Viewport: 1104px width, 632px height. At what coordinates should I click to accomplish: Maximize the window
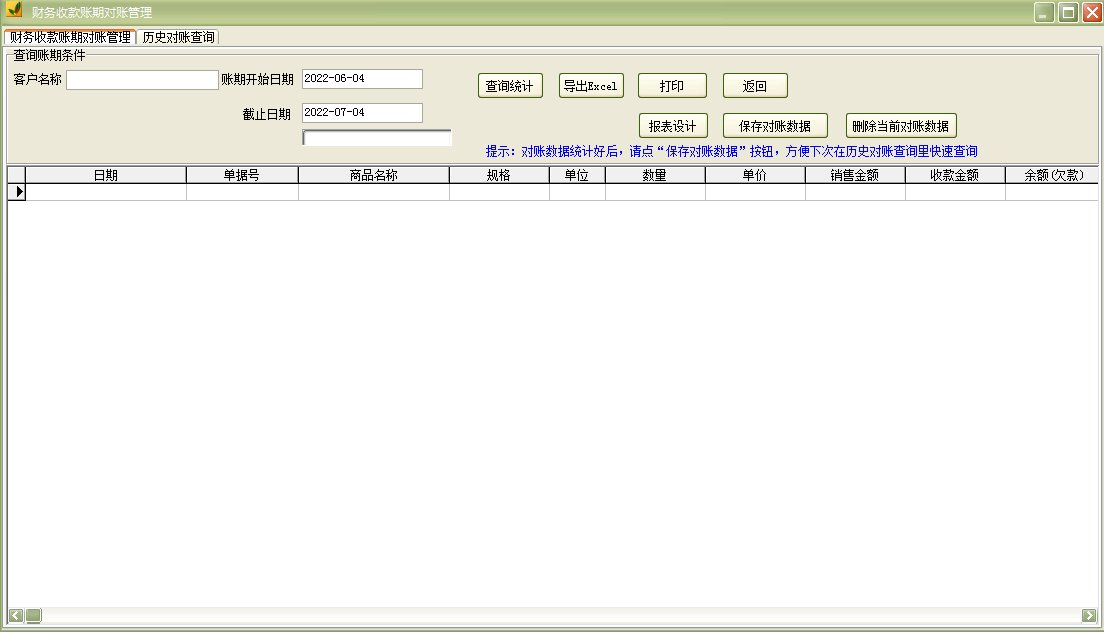point(1068,12)
